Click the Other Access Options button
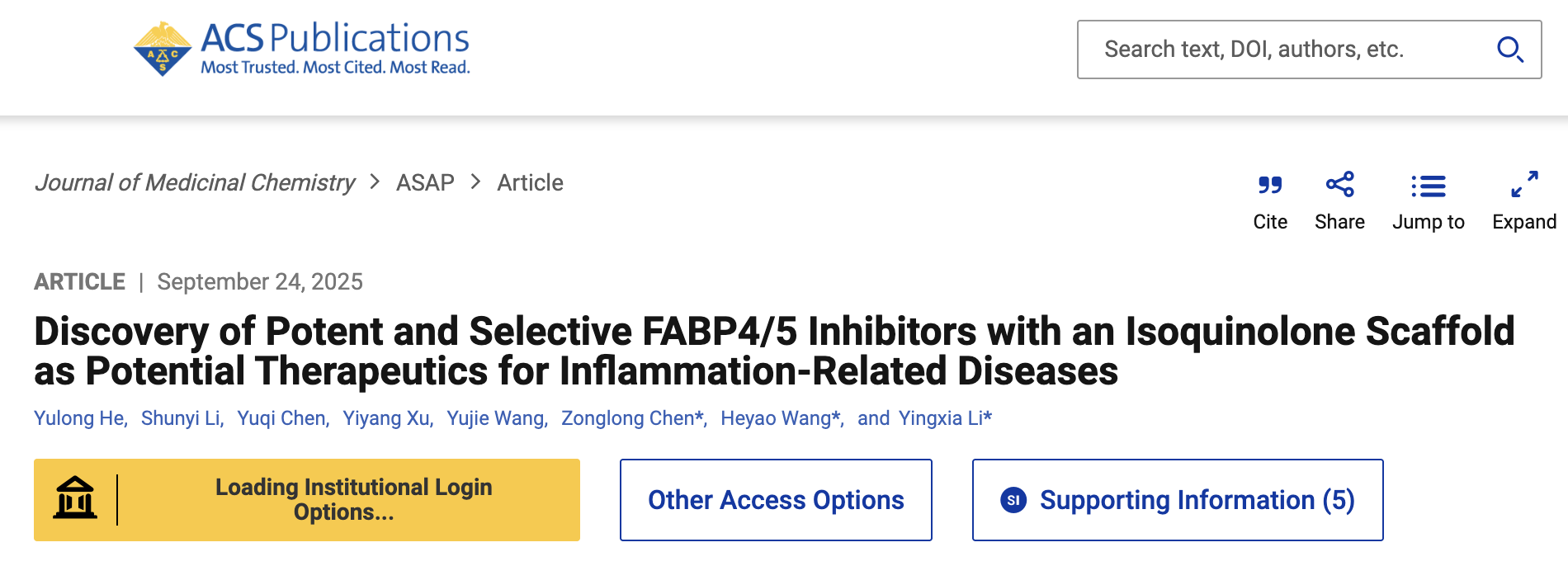1568x566 pixels. click(x=776, y=500)
